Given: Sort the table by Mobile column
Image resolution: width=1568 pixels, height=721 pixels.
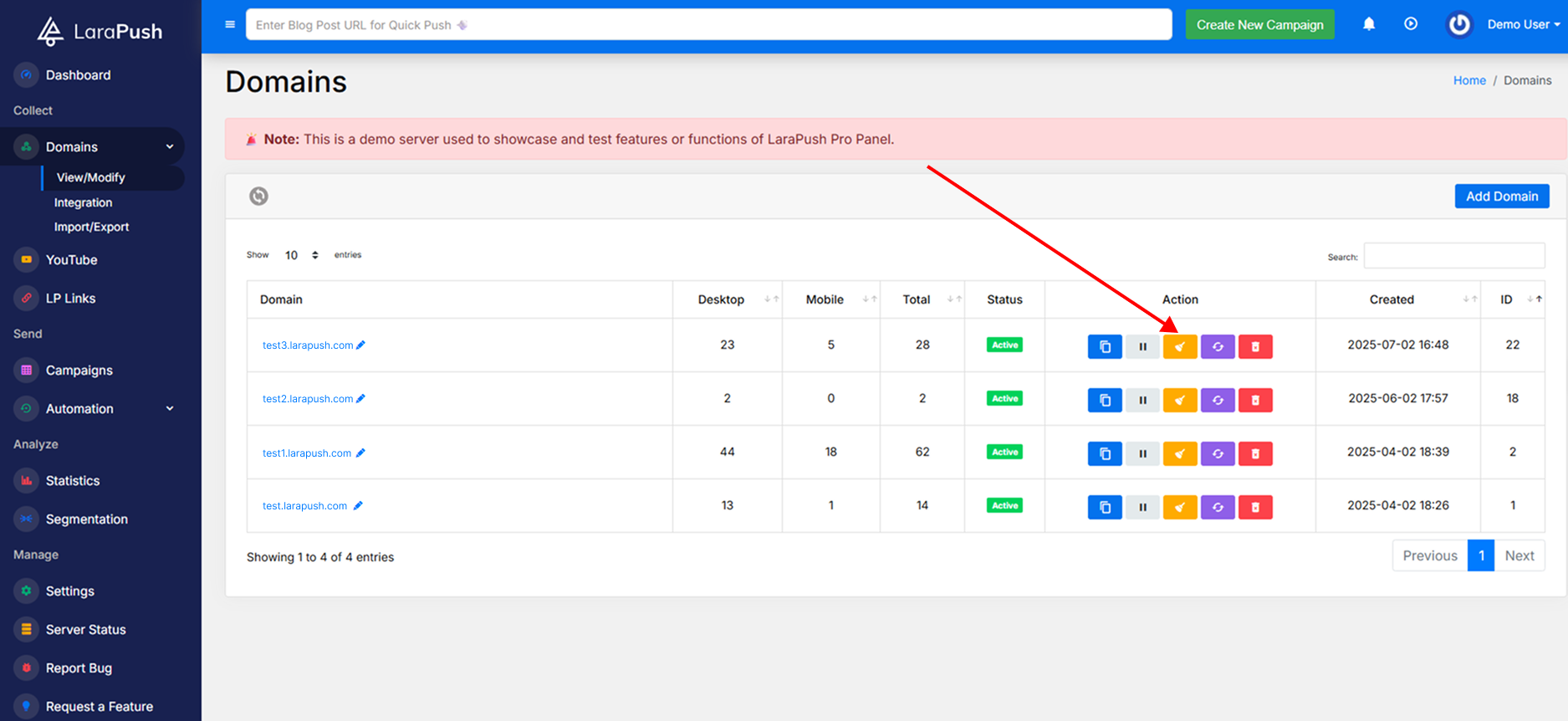Looking at the screenshot, I should point(831,299).
